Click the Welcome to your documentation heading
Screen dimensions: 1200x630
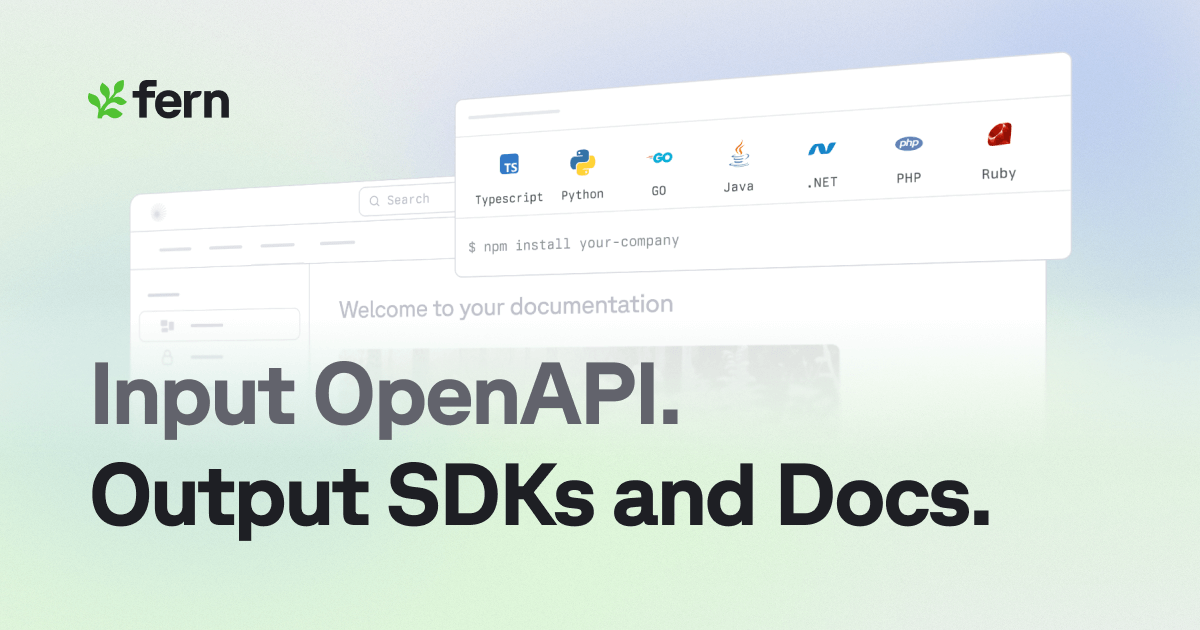pos(506,306)
